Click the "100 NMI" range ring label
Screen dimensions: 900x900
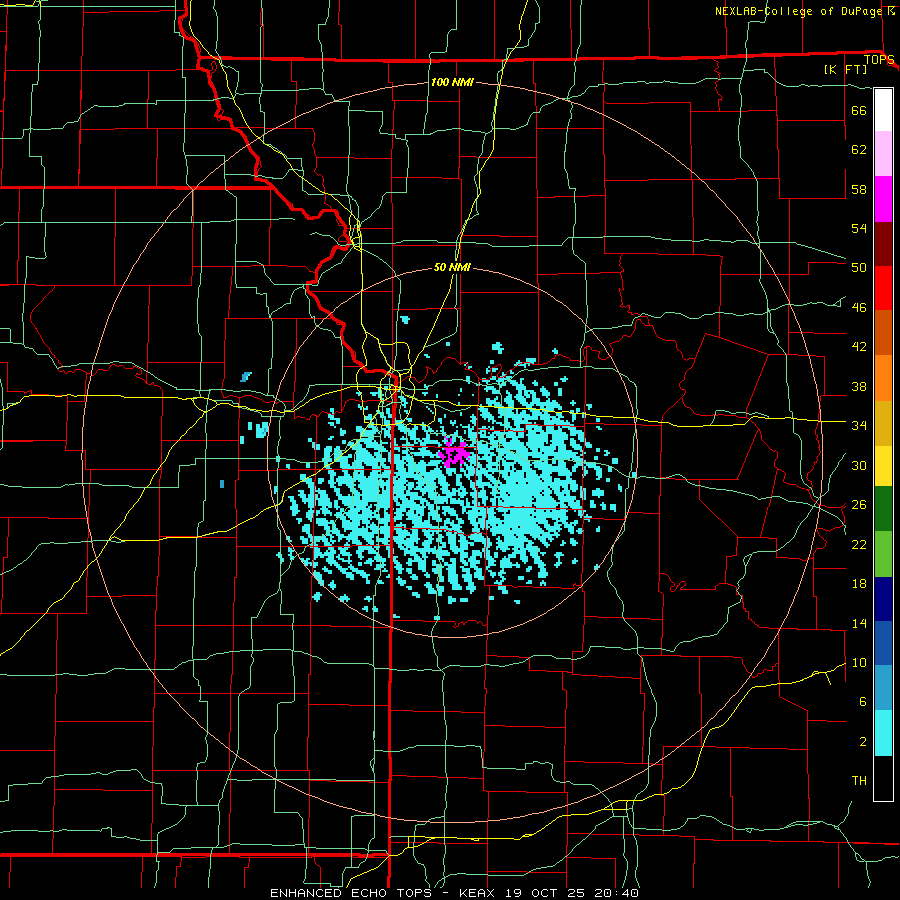452,83
